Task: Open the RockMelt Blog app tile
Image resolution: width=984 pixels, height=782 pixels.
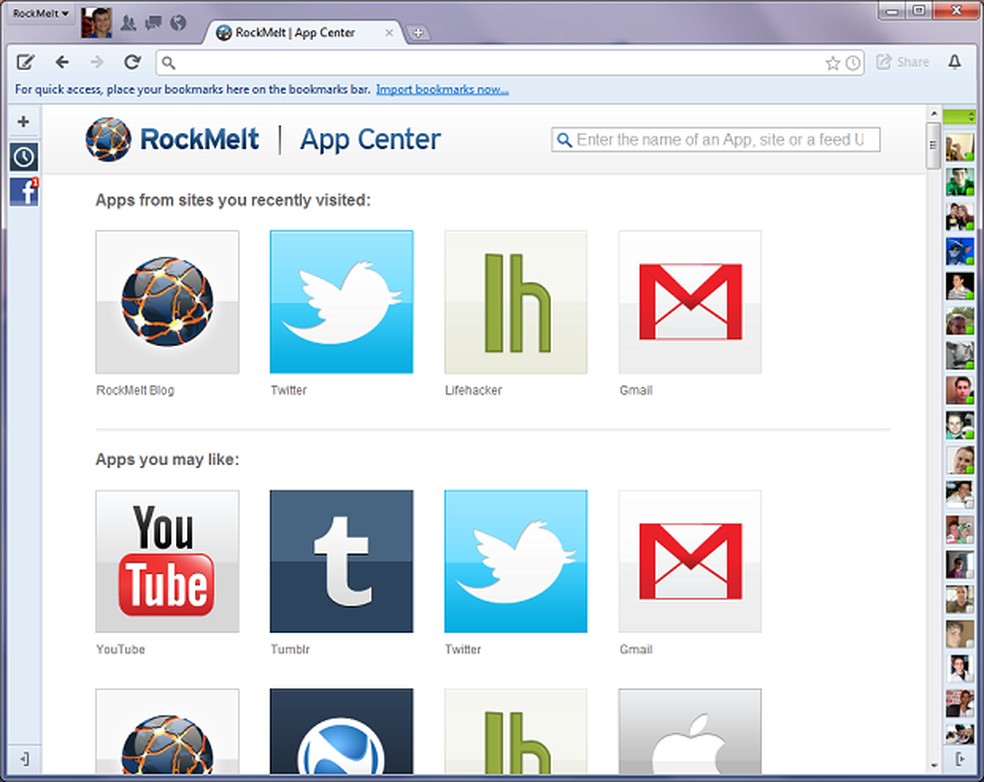Action: [x=167, y=302]
